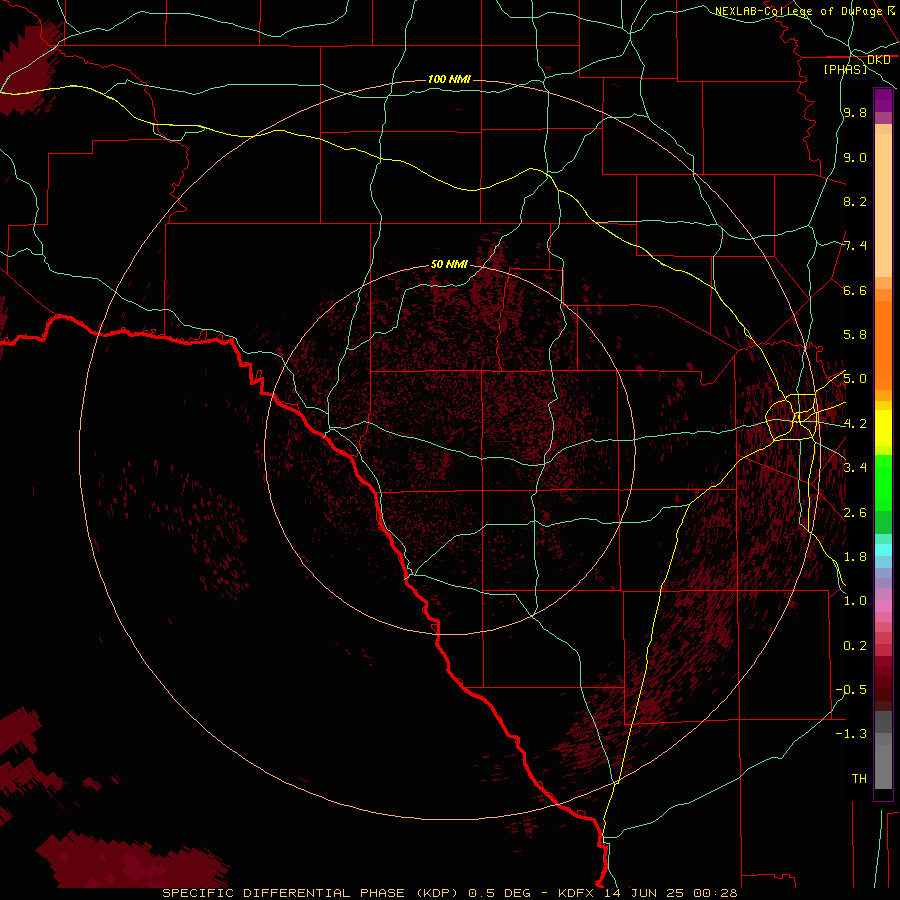Pick the orange segment of the color bar
This screenshot has height=900, width=900.
pyautogui.click(x=883, y=345)
